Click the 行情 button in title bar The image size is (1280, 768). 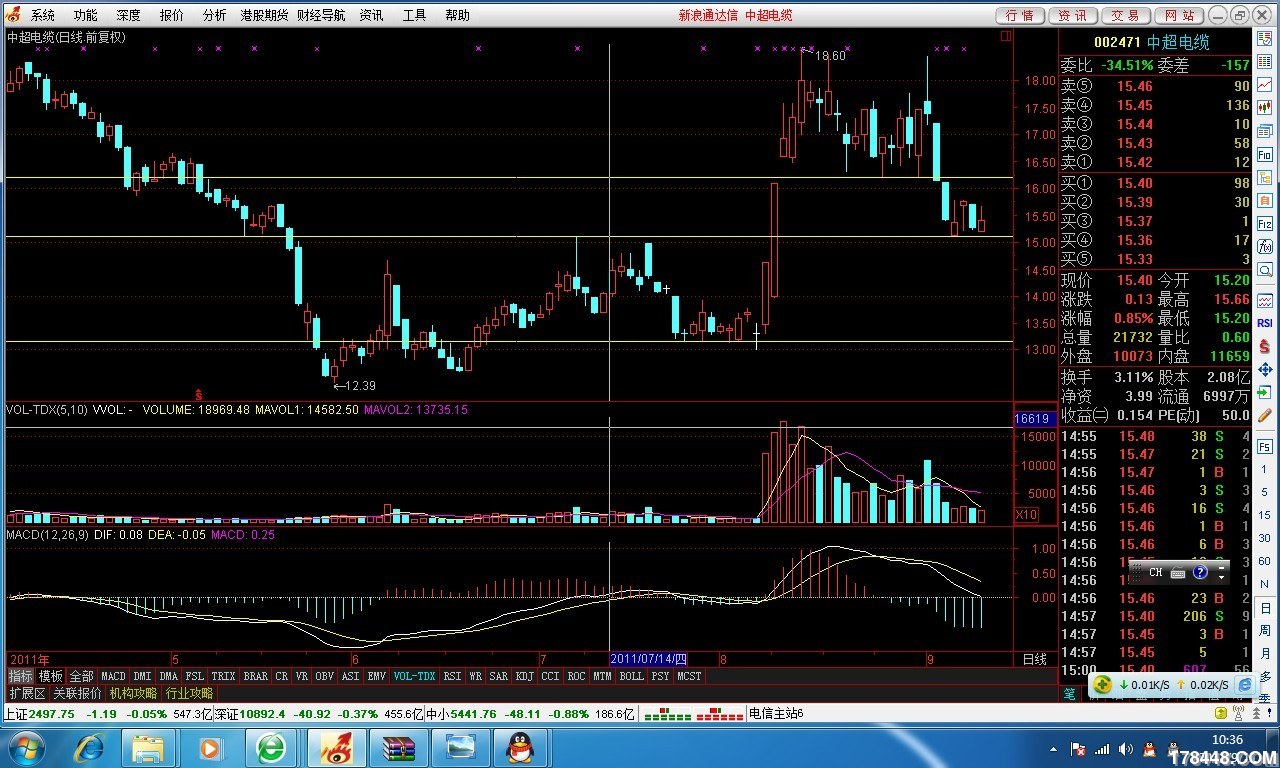1021,15
